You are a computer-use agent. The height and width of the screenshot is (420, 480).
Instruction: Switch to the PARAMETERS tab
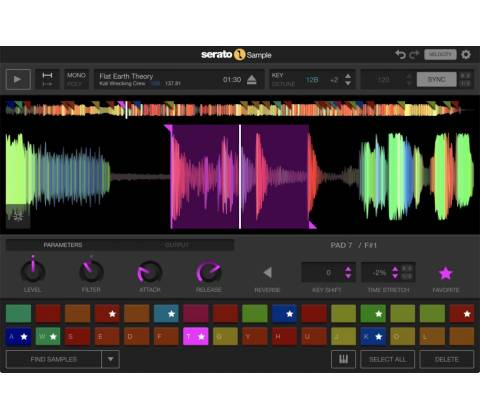pyautogui.click(x=63, y=245)
